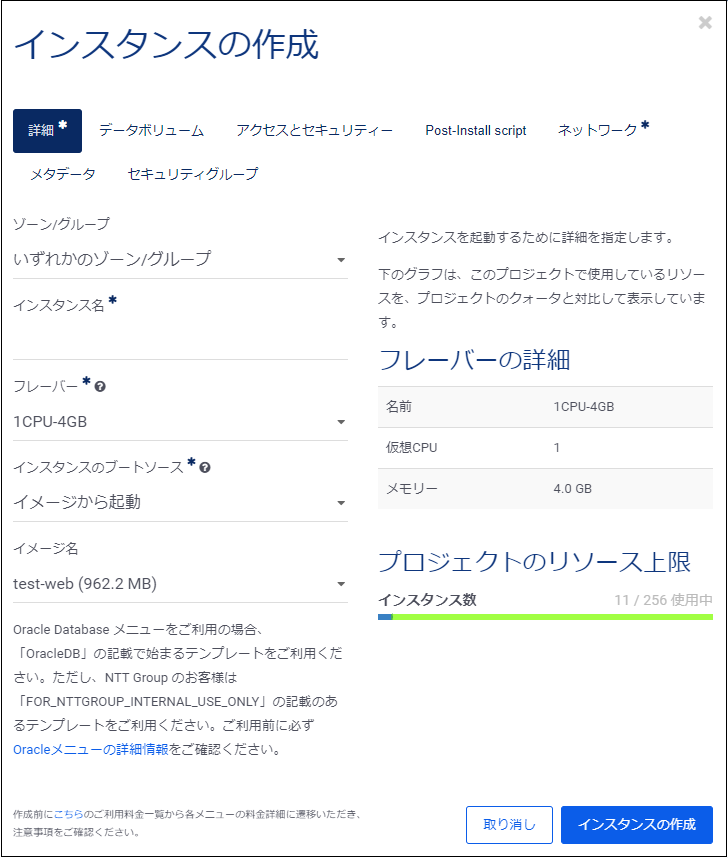Click the プロジェクトのリソース上限 heading
Image resolution: width=728 pixels, height=858 pixels.
coord(534,562)
